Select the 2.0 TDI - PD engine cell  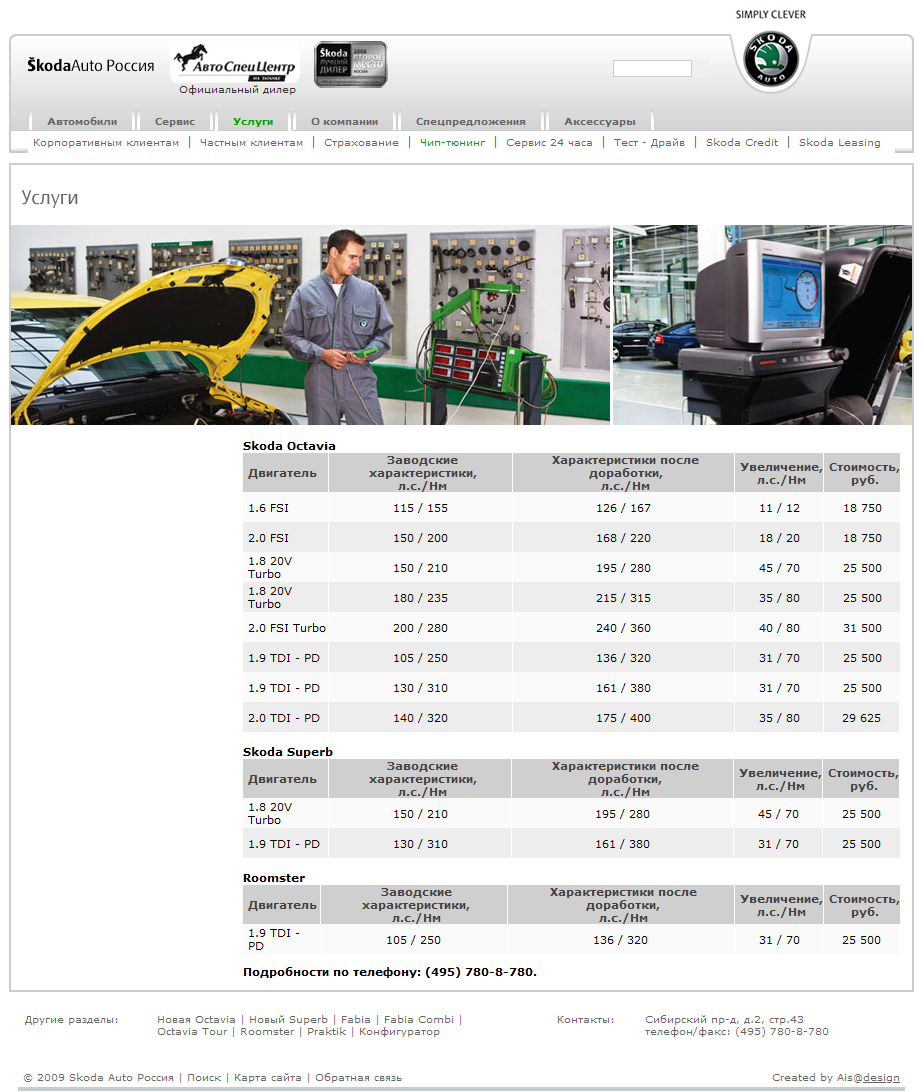(285, 717)
